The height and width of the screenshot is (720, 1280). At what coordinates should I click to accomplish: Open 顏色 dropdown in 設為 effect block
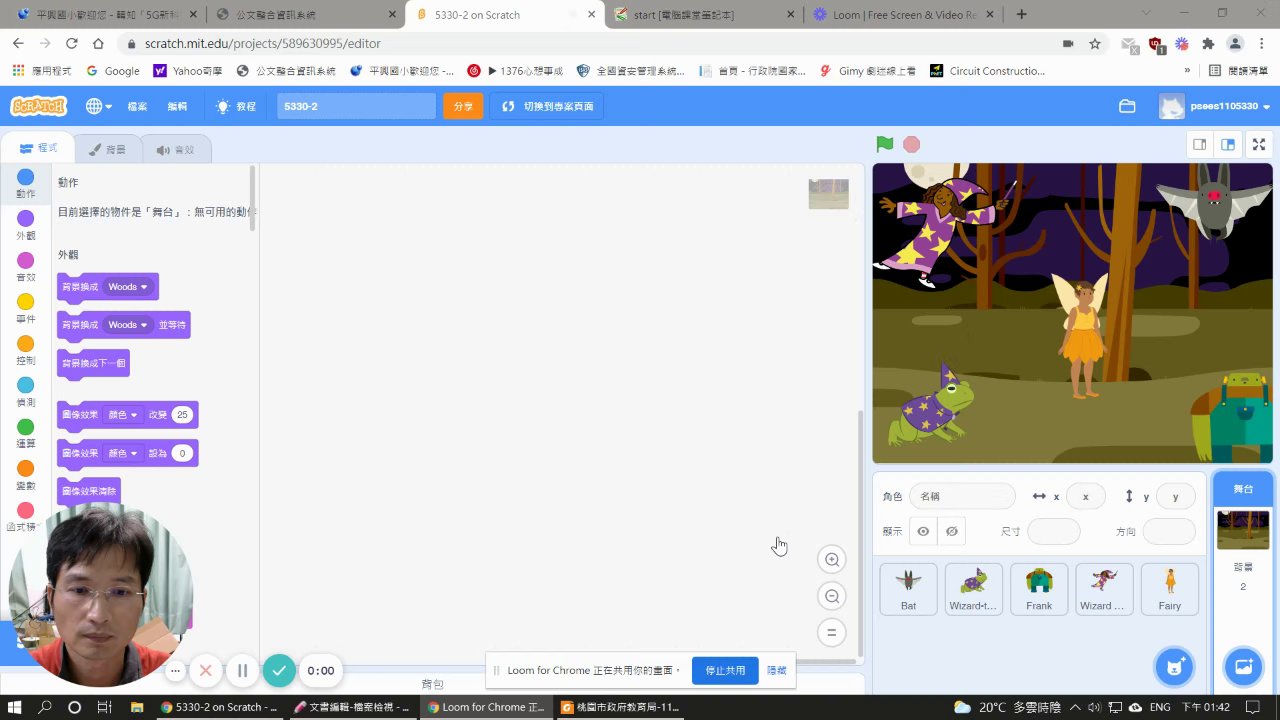pos(122,453)
